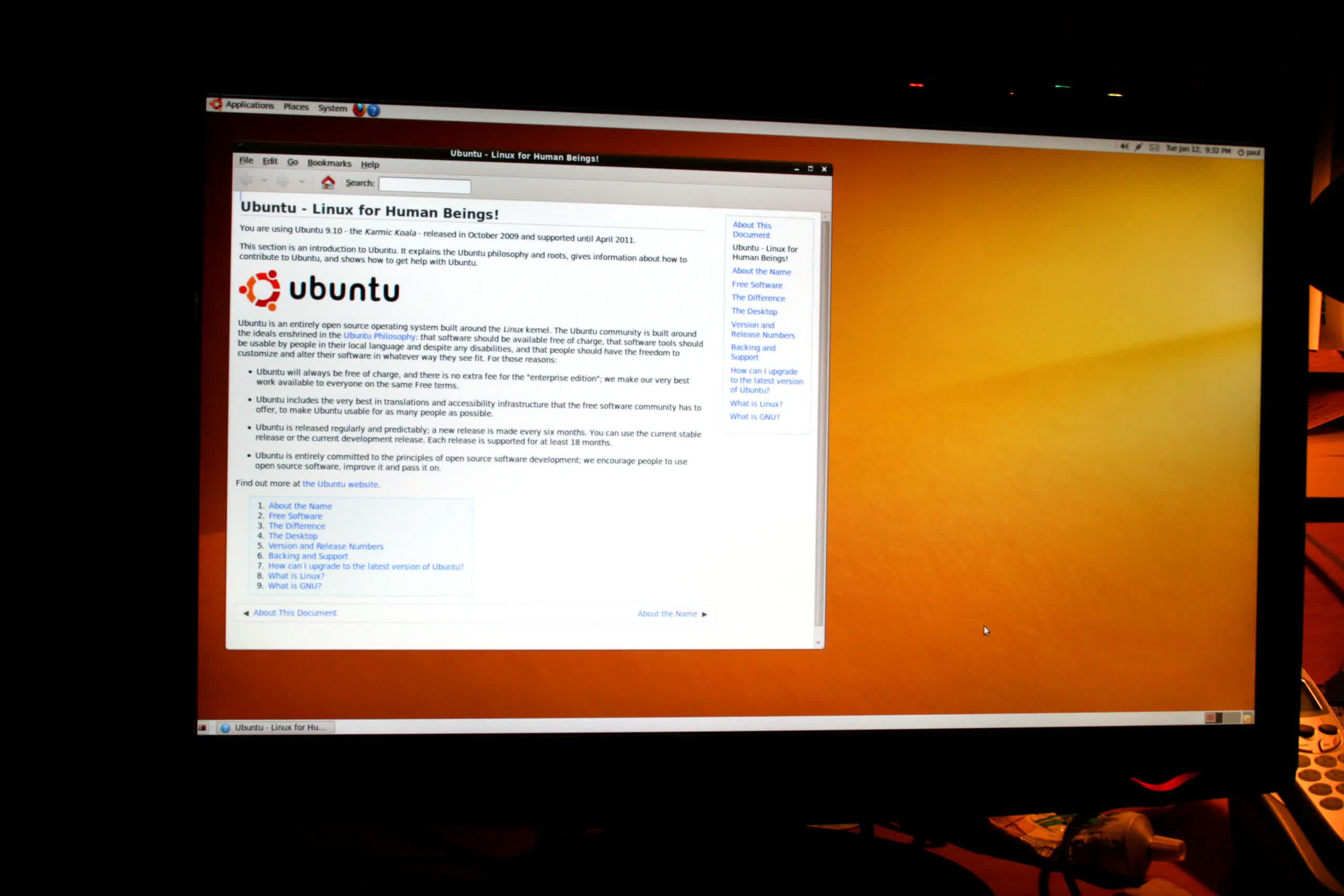Close the help browser window
The image size is (1344, 896).
(x=824, y=169)
